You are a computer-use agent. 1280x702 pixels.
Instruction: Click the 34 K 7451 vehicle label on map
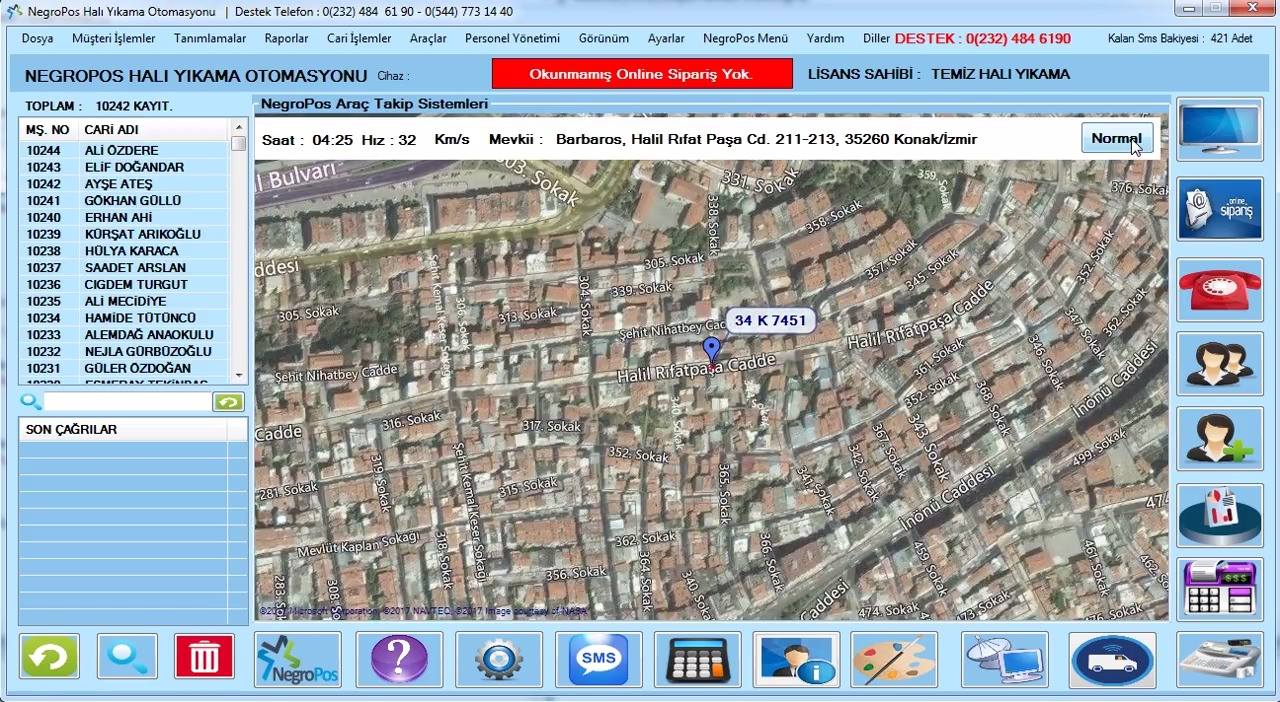pos(770,321)
